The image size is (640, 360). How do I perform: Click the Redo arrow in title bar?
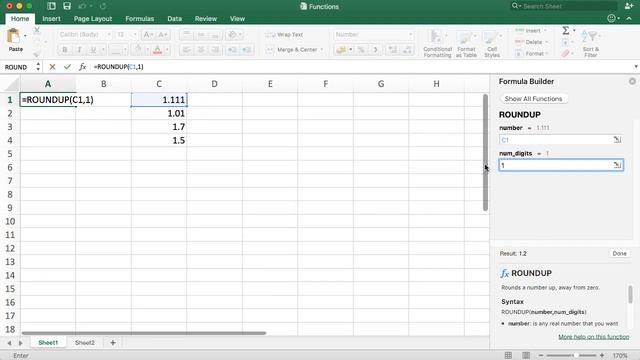(x=103, y=6)
